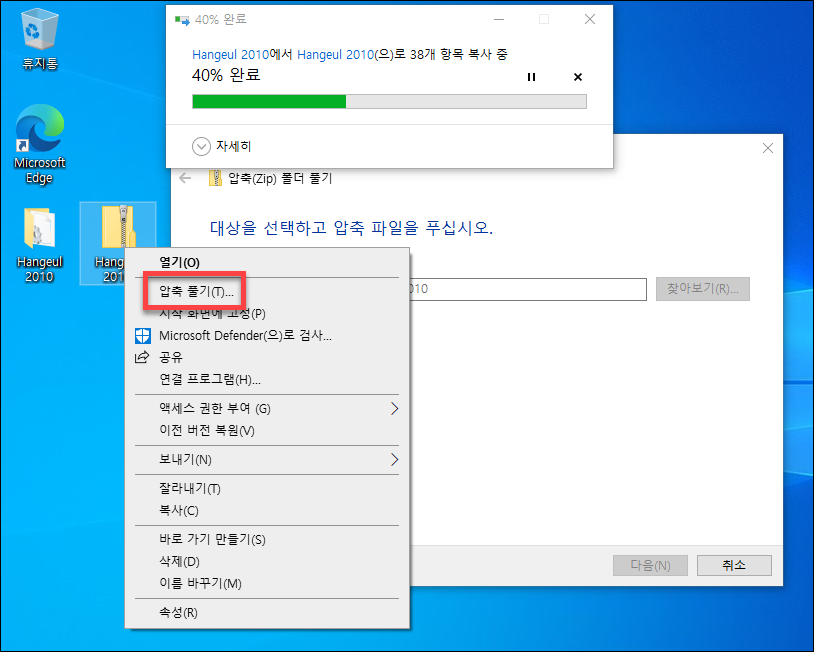814x652 pixels.
Task: Click the Microsoft Defender shield icon
Action: pyautogui.click(x=143, y=335)
